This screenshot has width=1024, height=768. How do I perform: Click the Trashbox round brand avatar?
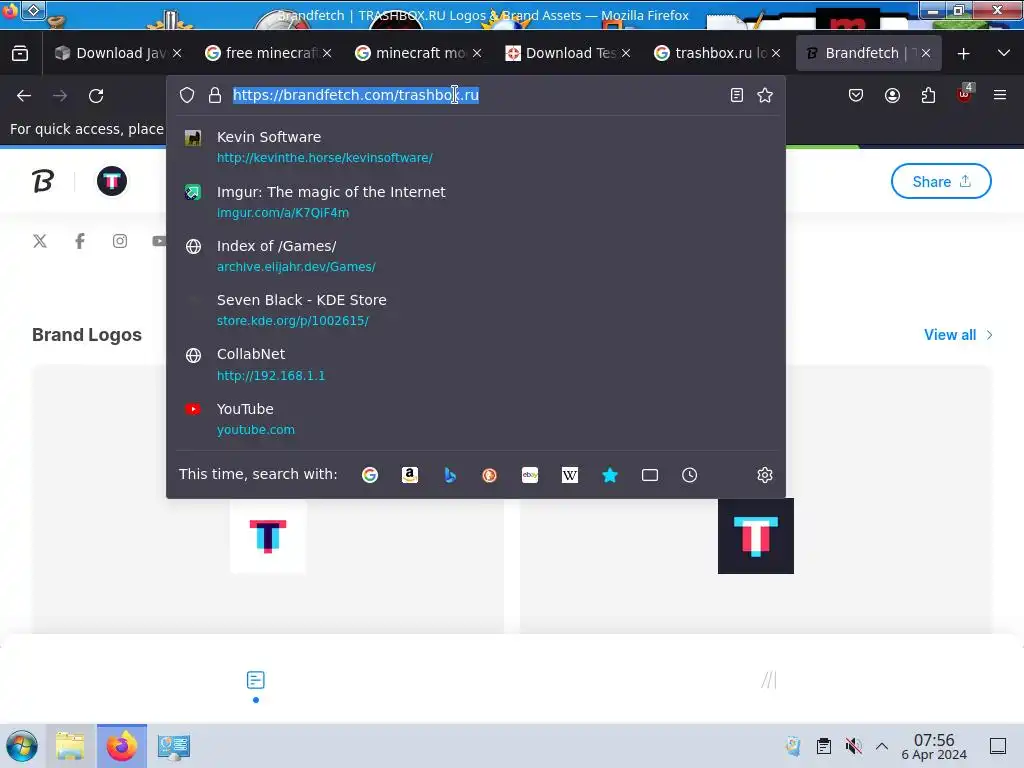pos(112,181)
